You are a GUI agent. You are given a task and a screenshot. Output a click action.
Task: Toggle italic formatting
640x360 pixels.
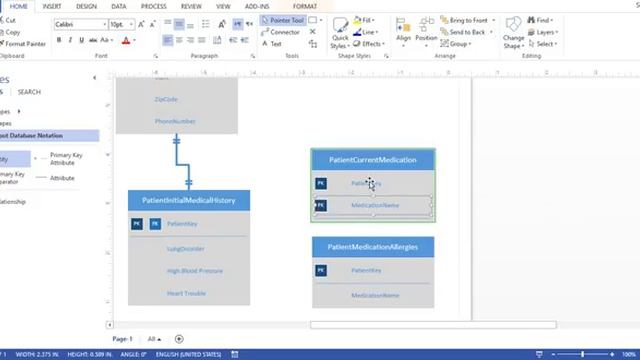pyautogui.click(x=70, y=40)
